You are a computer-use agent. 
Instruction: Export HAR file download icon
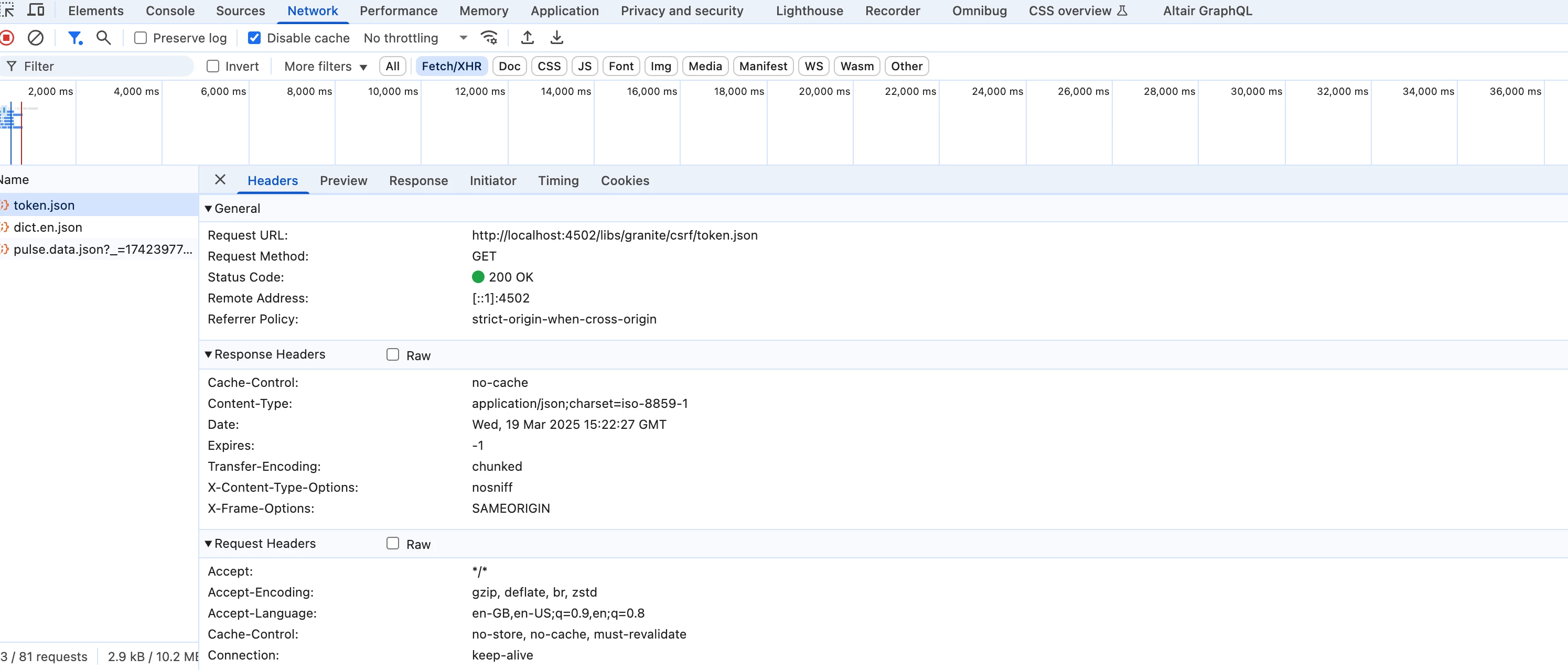[x=556, y=38]
